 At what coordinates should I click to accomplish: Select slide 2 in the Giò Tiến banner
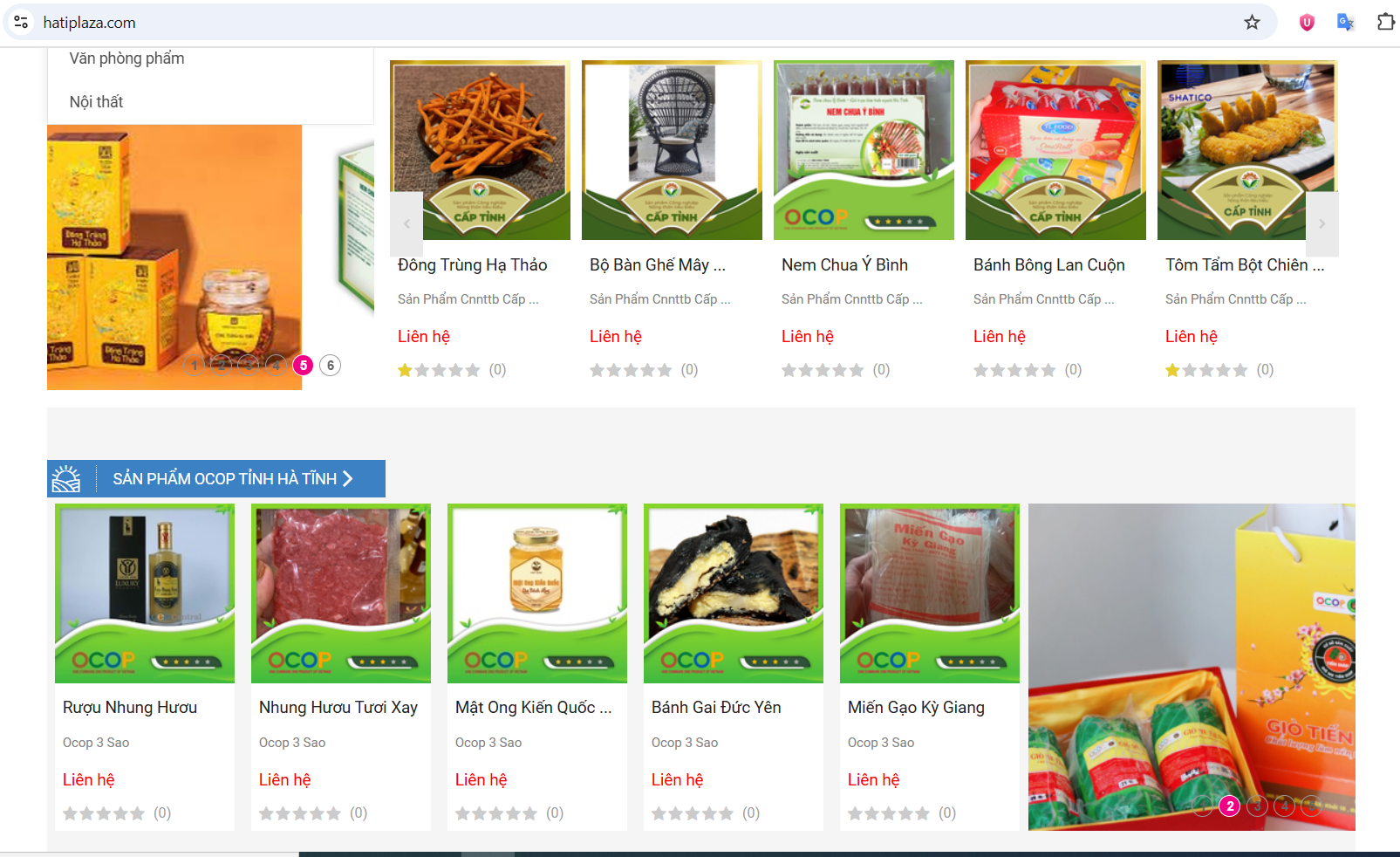coord(1230,806)
